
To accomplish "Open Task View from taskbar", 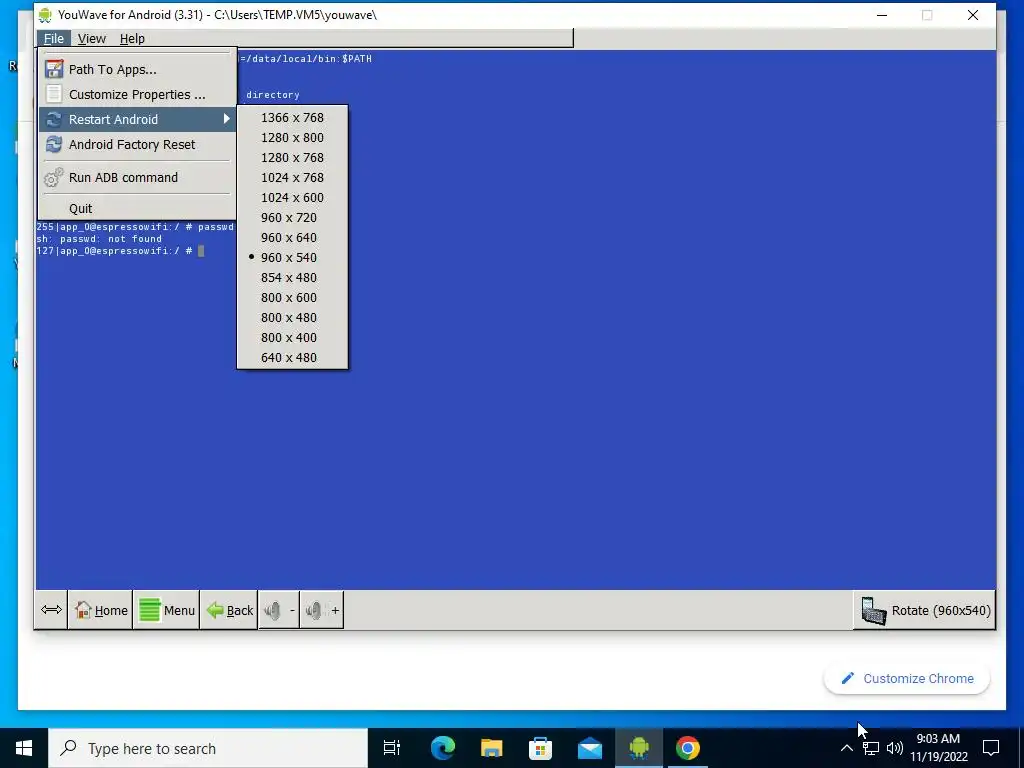I will [392, 748].
